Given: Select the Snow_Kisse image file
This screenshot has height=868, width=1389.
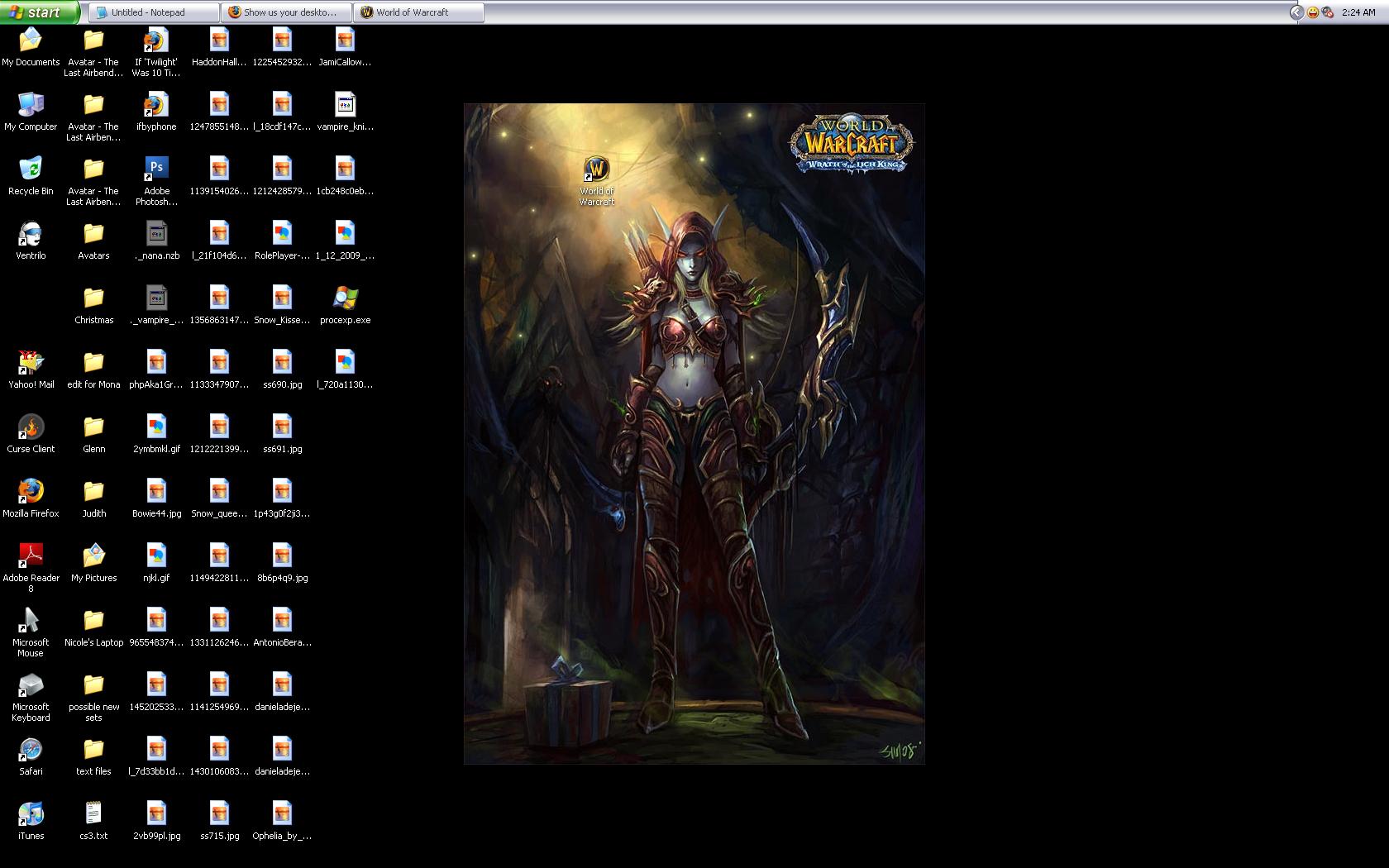Looking at the screenshot, I should pyautogui.click(x=282, y=305).
